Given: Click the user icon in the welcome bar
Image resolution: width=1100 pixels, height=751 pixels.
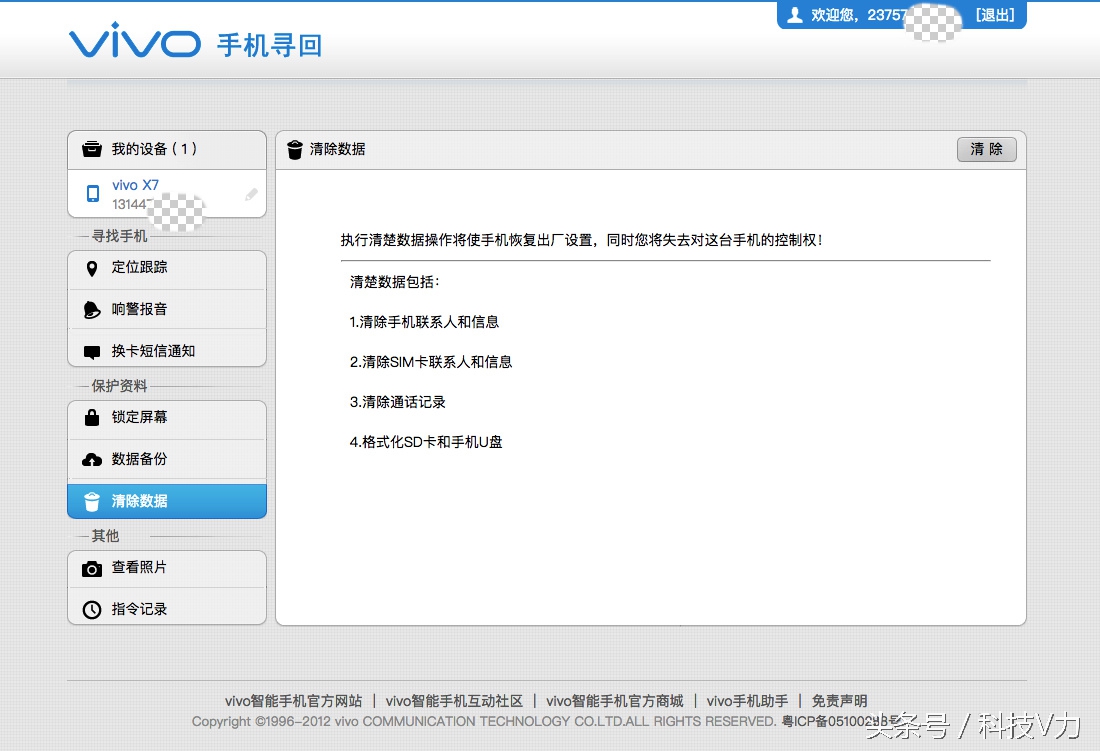Looking at the screenshot, I should (795, 14).
